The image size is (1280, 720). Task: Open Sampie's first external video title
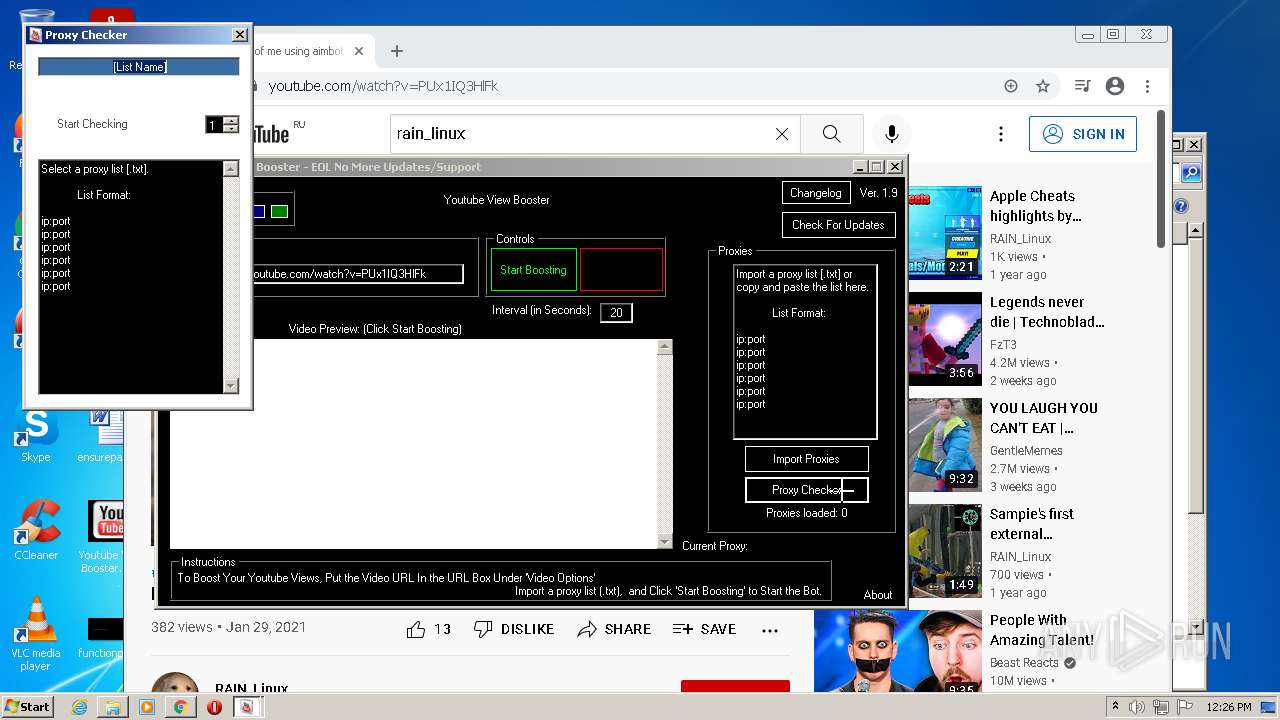point(1032,524)
